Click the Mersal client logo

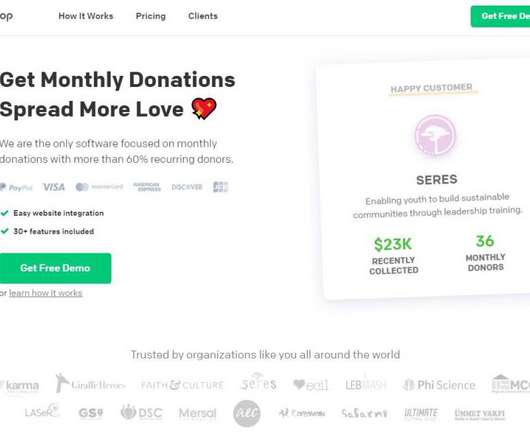[x=198, y=413]
